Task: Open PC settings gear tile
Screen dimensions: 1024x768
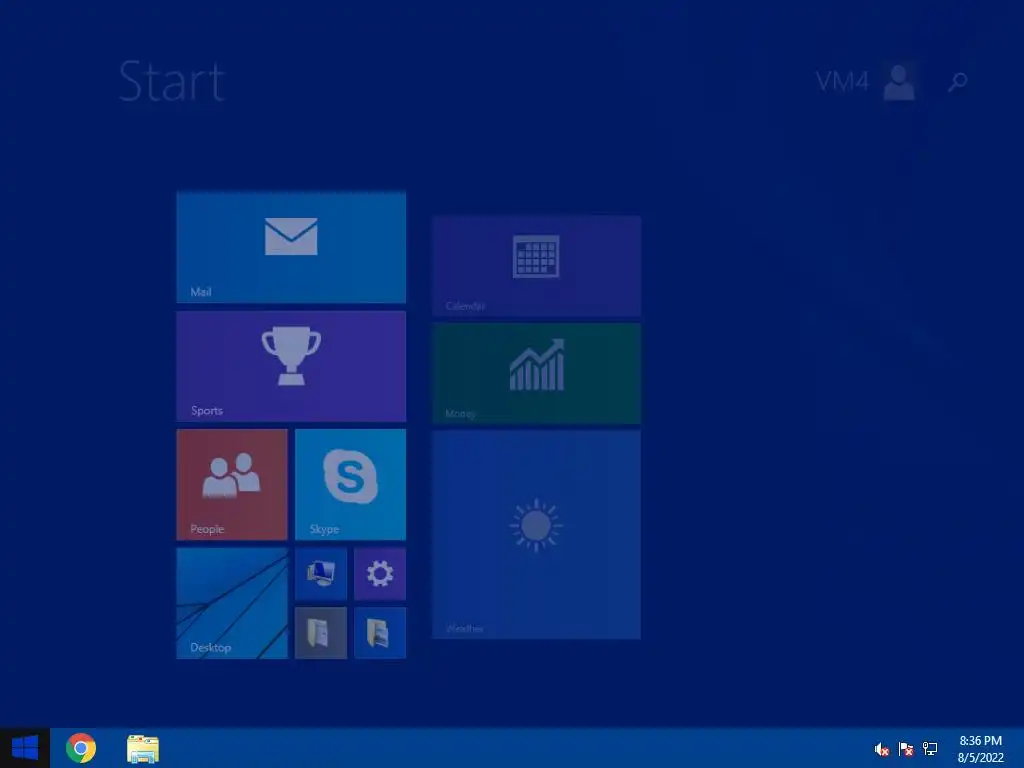Action: 380,574
